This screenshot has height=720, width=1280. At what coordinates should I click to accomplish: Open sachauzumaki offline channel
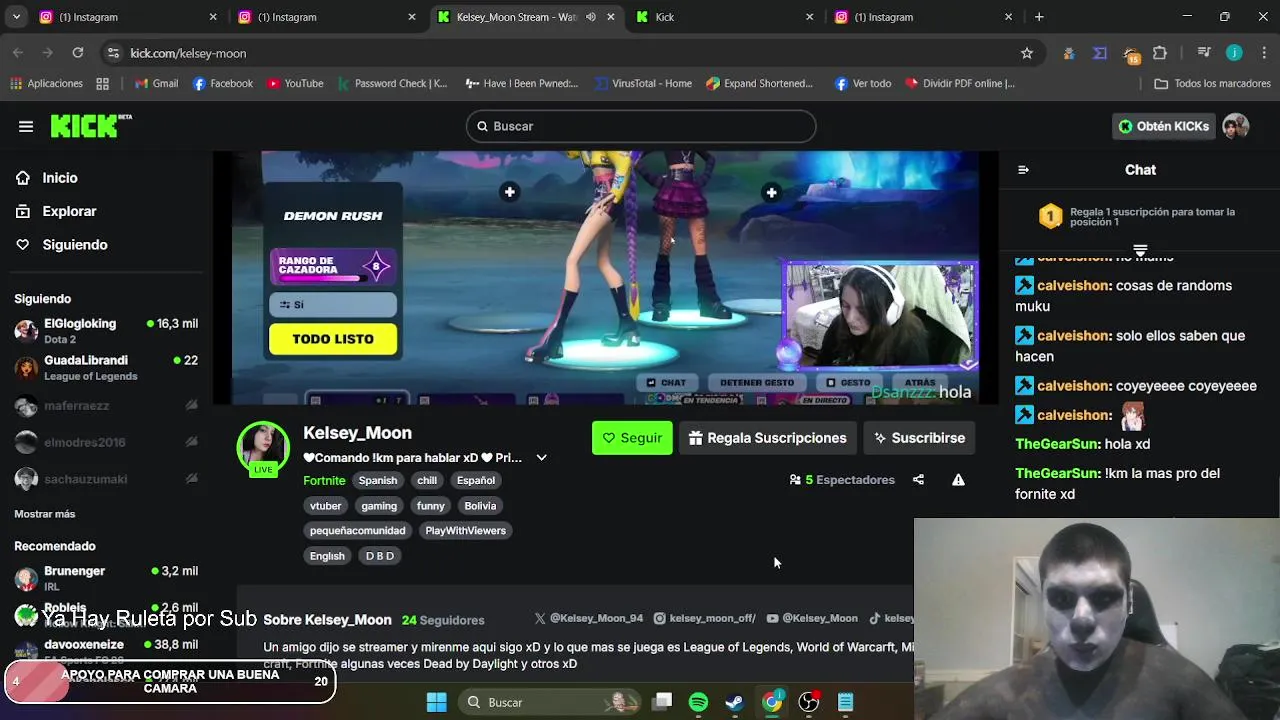click(105, 479)
